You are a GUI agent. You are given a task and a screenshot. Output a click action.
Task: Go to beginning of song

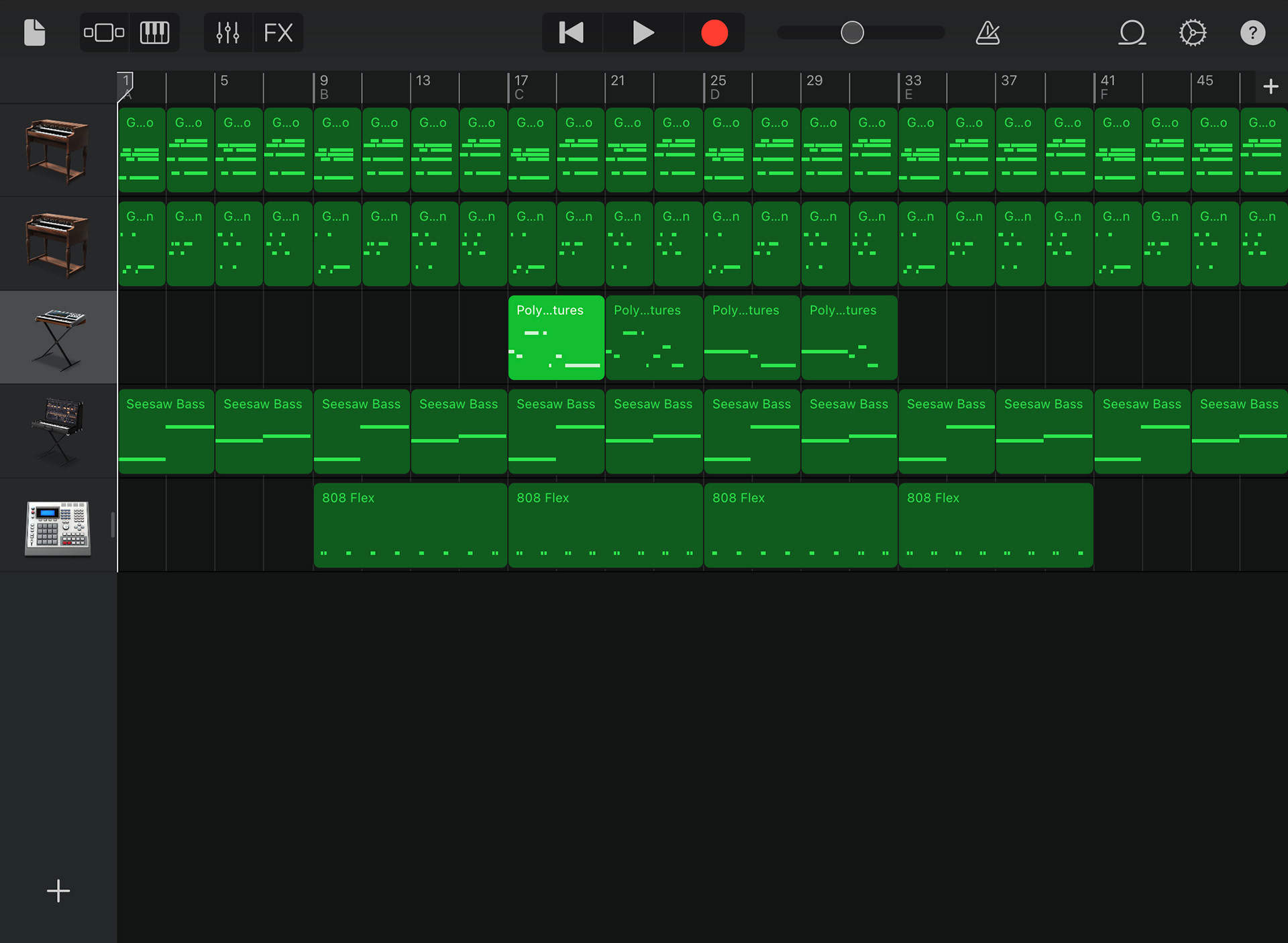(x=572, y=32)
